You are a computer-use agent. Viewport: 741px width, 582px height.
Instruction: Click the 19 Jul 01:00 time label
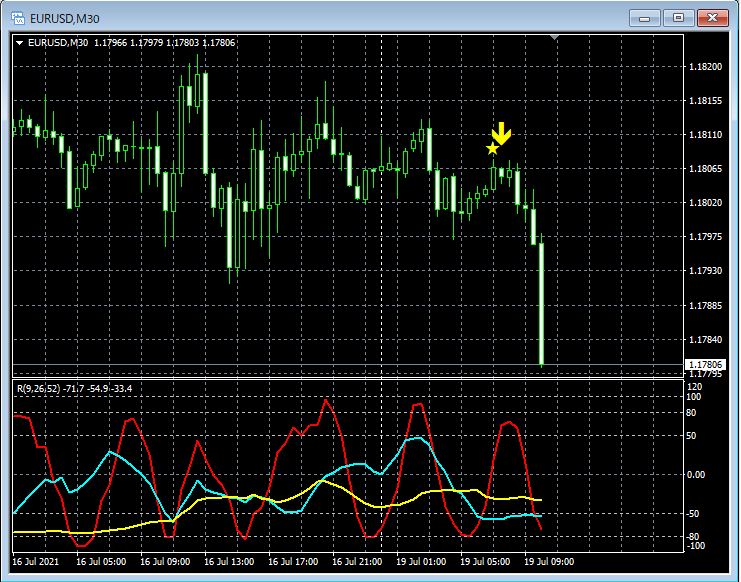421,562
